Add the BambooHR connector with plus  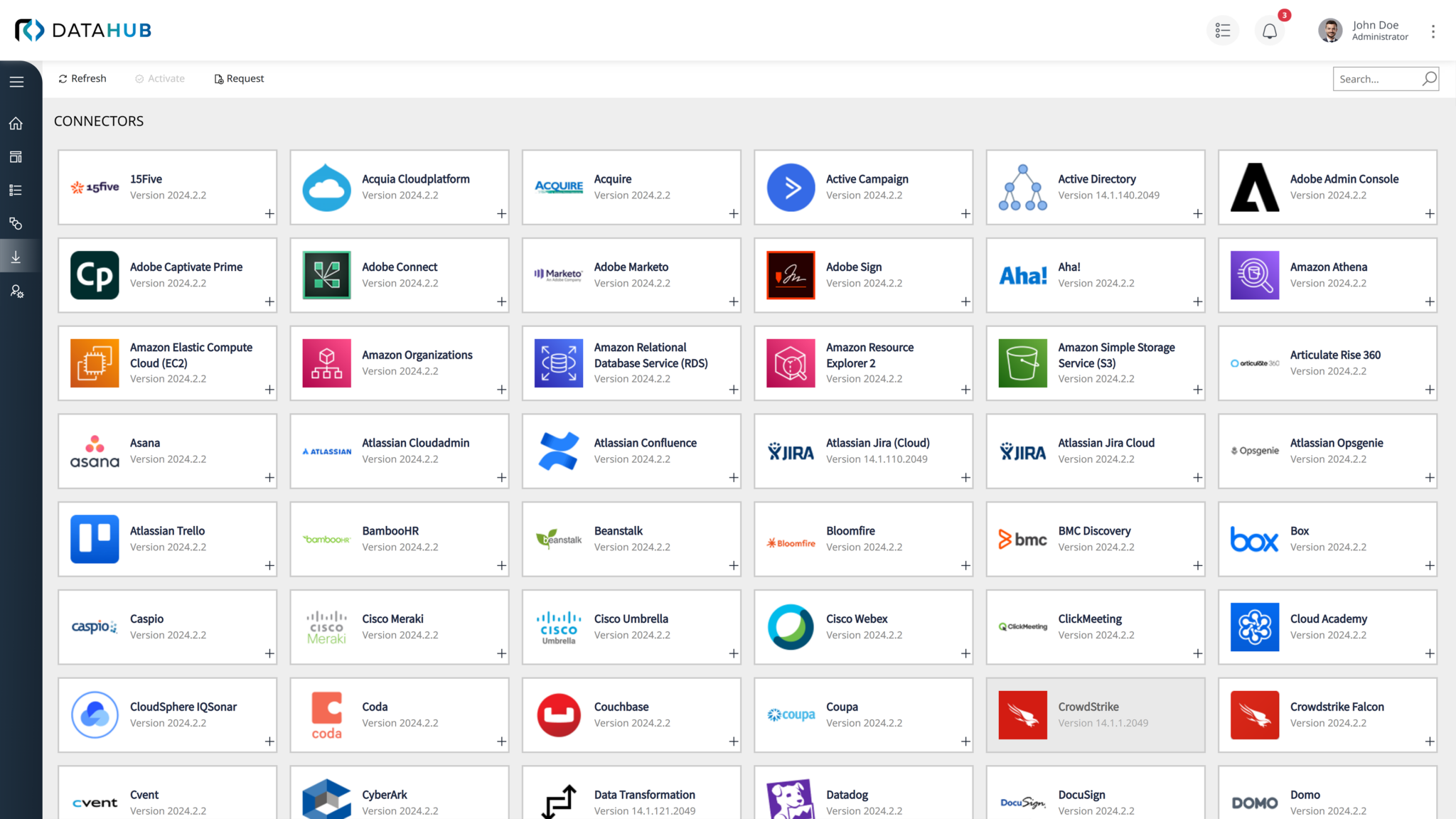click(502, 566)
